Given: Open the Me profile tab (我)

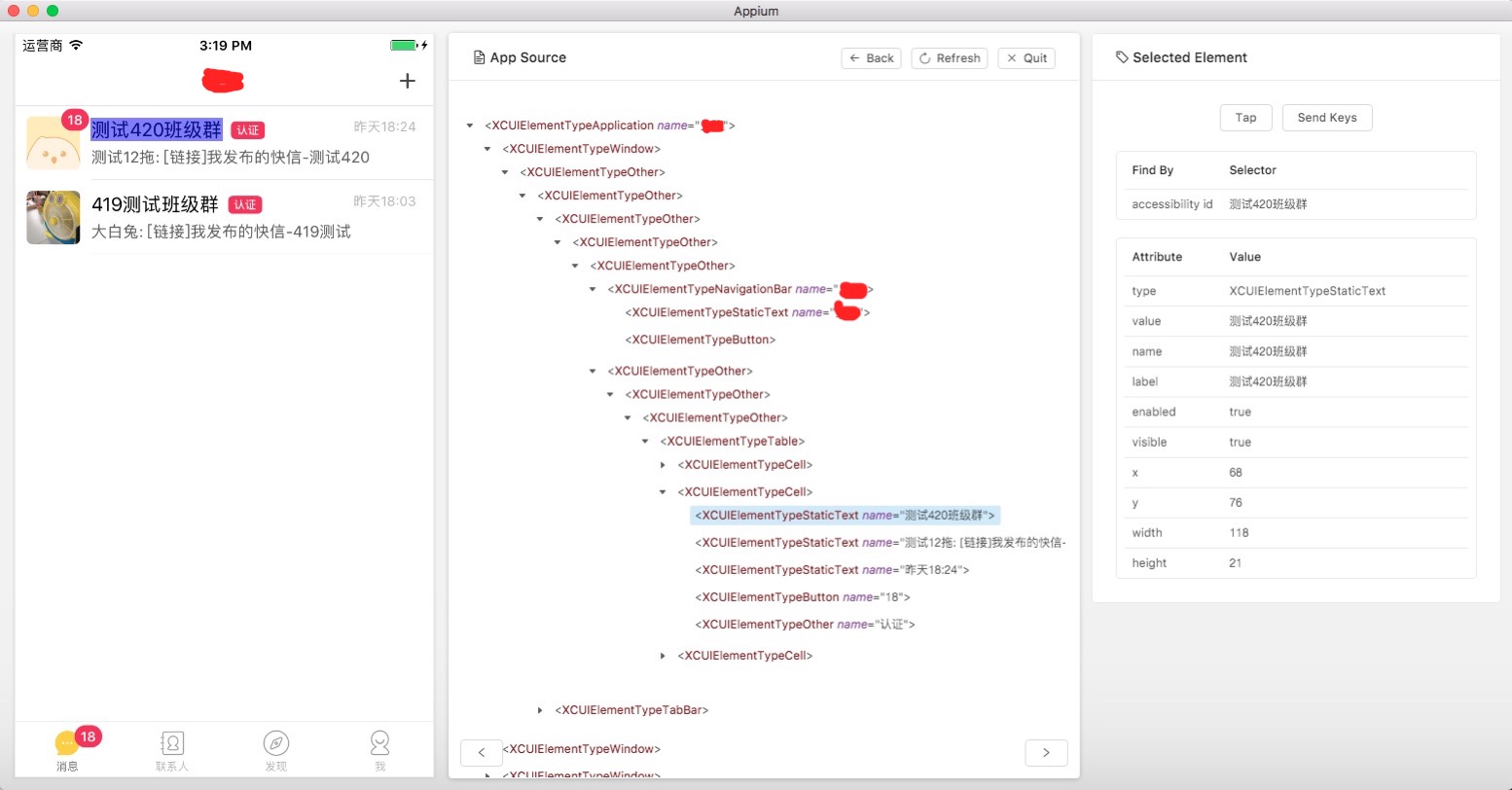Looking at the screenshot, I should pos(380,745).
